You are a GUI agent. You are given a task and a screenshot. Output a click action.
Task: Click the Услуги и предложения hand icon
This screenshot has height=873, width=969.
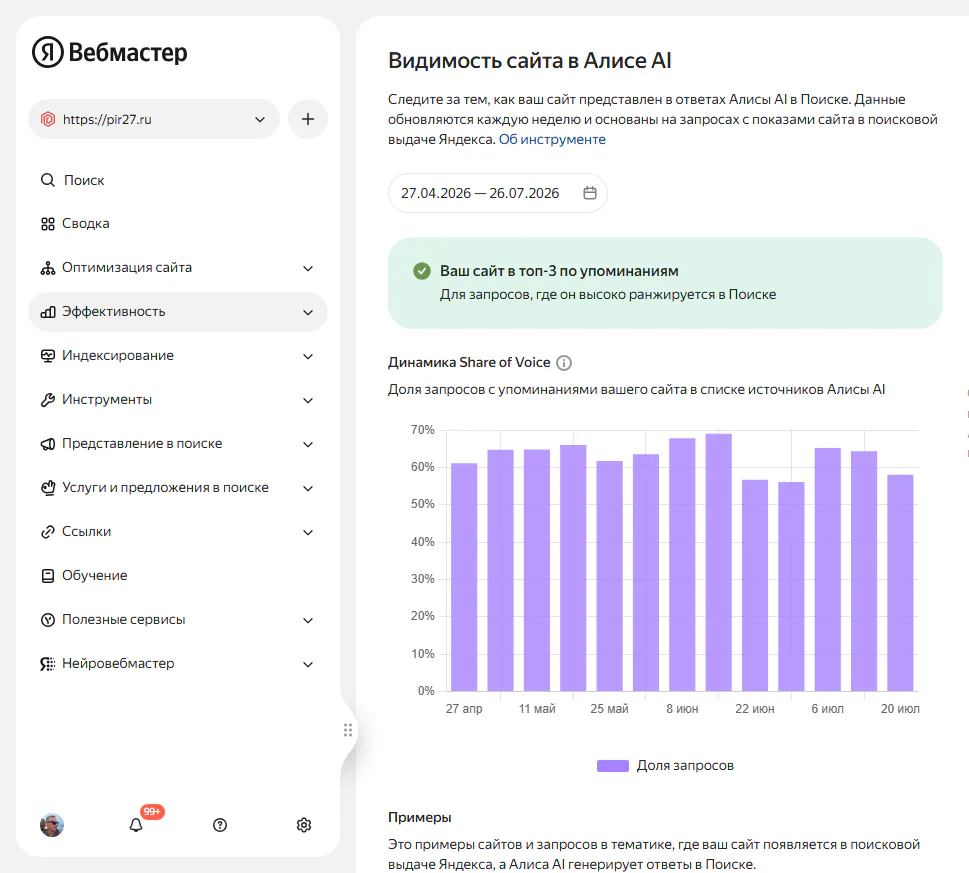[48, 488]
